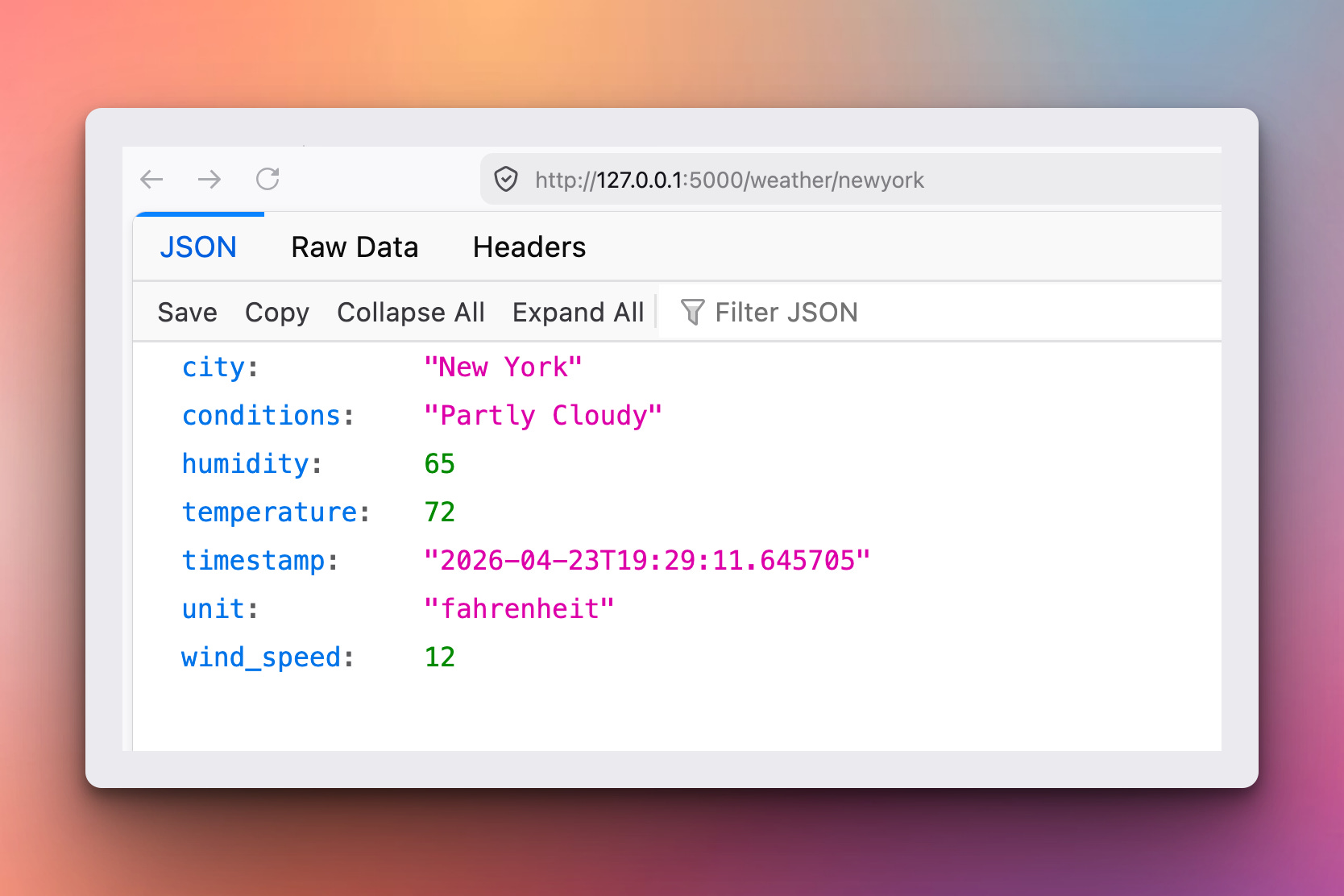Select the temperature key

pyautogui.click(x=270, y=512)
